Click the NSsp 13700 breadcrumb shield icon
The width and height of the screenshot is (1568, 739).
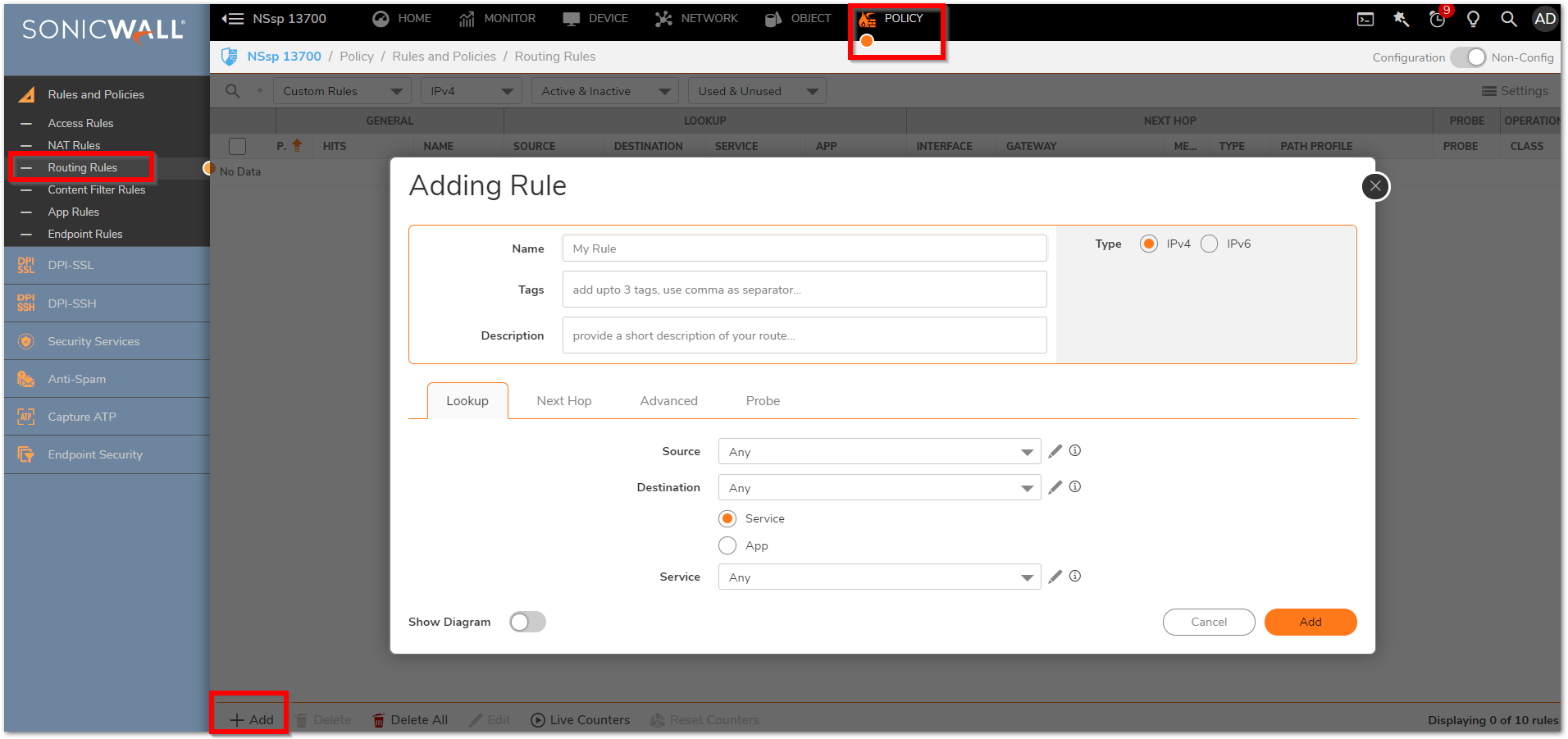tap(230, 57)
